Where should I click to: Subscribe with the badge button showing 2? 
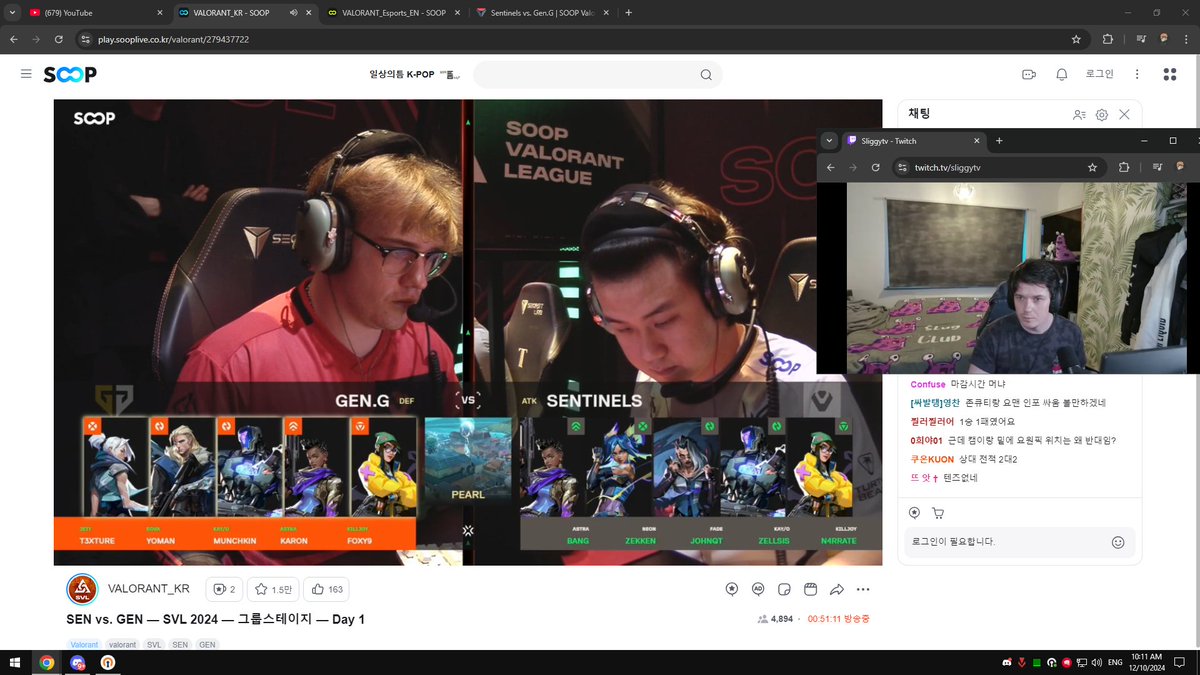point(224,589)
